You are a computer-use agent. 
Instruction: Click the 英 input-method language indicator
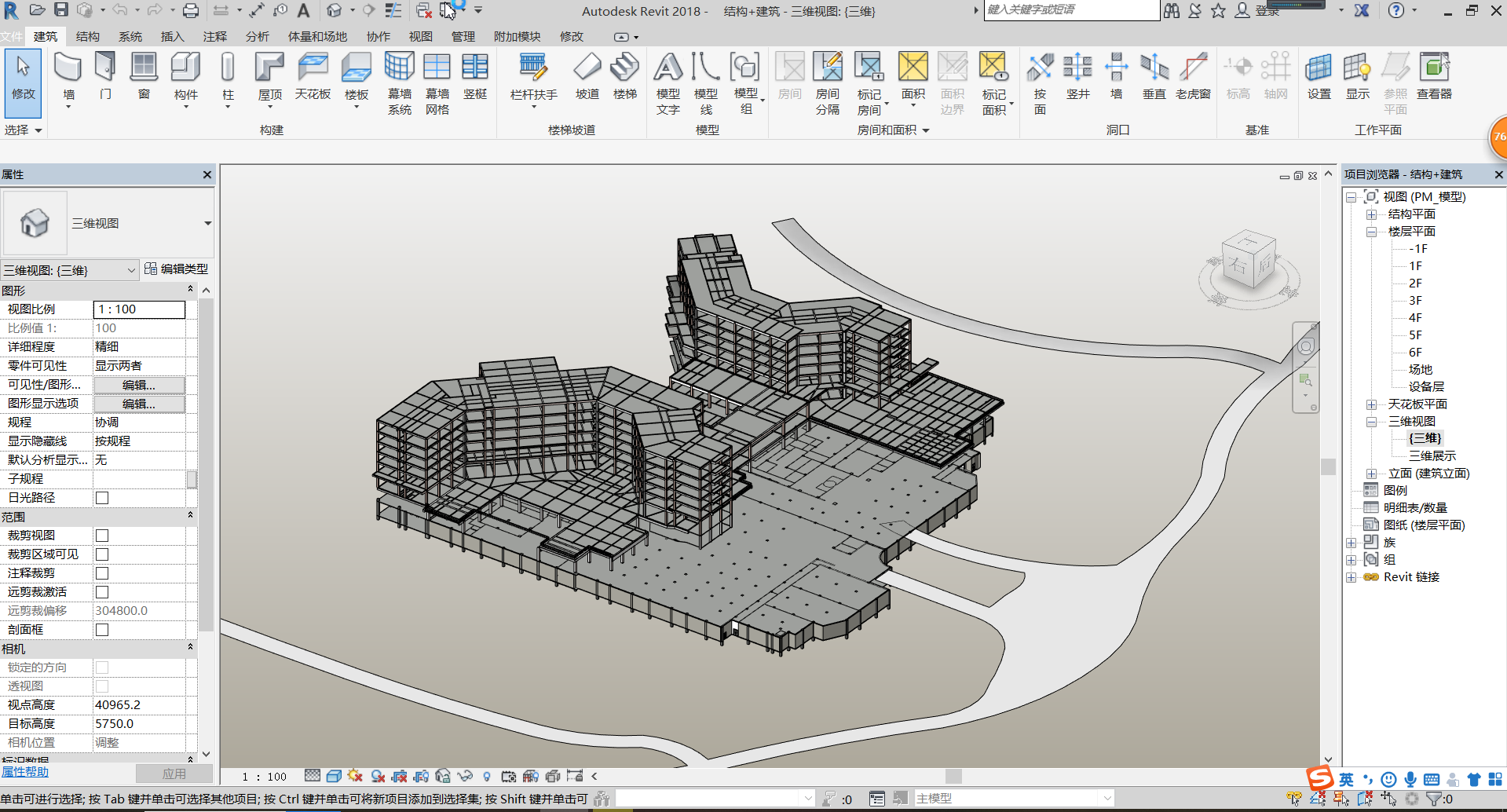coord(1346,780)
